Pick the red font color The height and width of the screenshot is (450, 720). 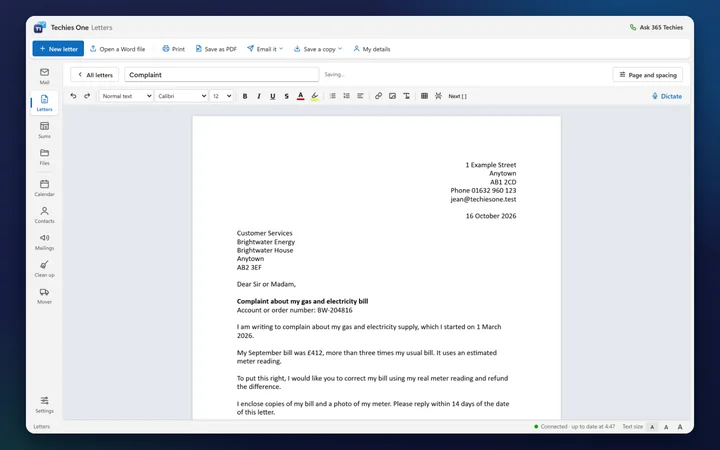click(x=300, y=96)
